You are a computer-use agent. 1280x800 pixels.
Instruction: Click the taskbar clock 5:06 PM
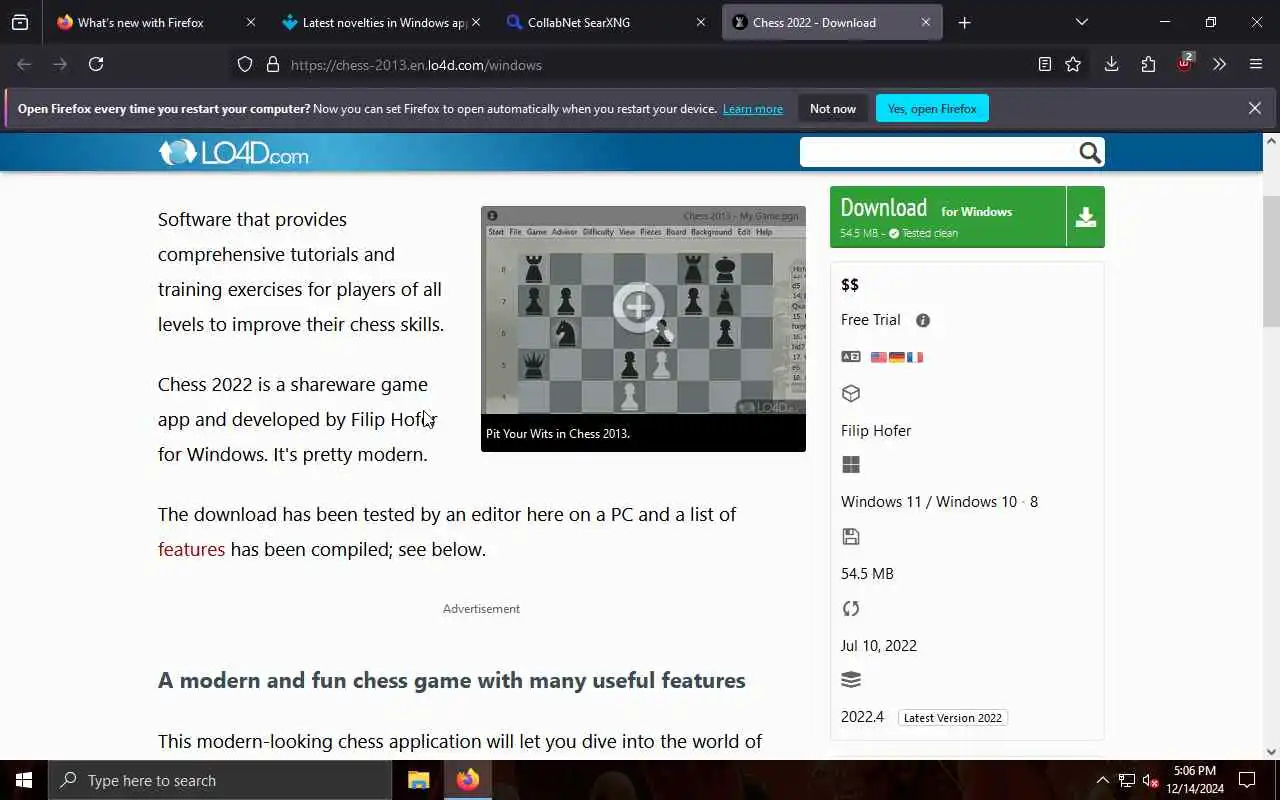1195,771
